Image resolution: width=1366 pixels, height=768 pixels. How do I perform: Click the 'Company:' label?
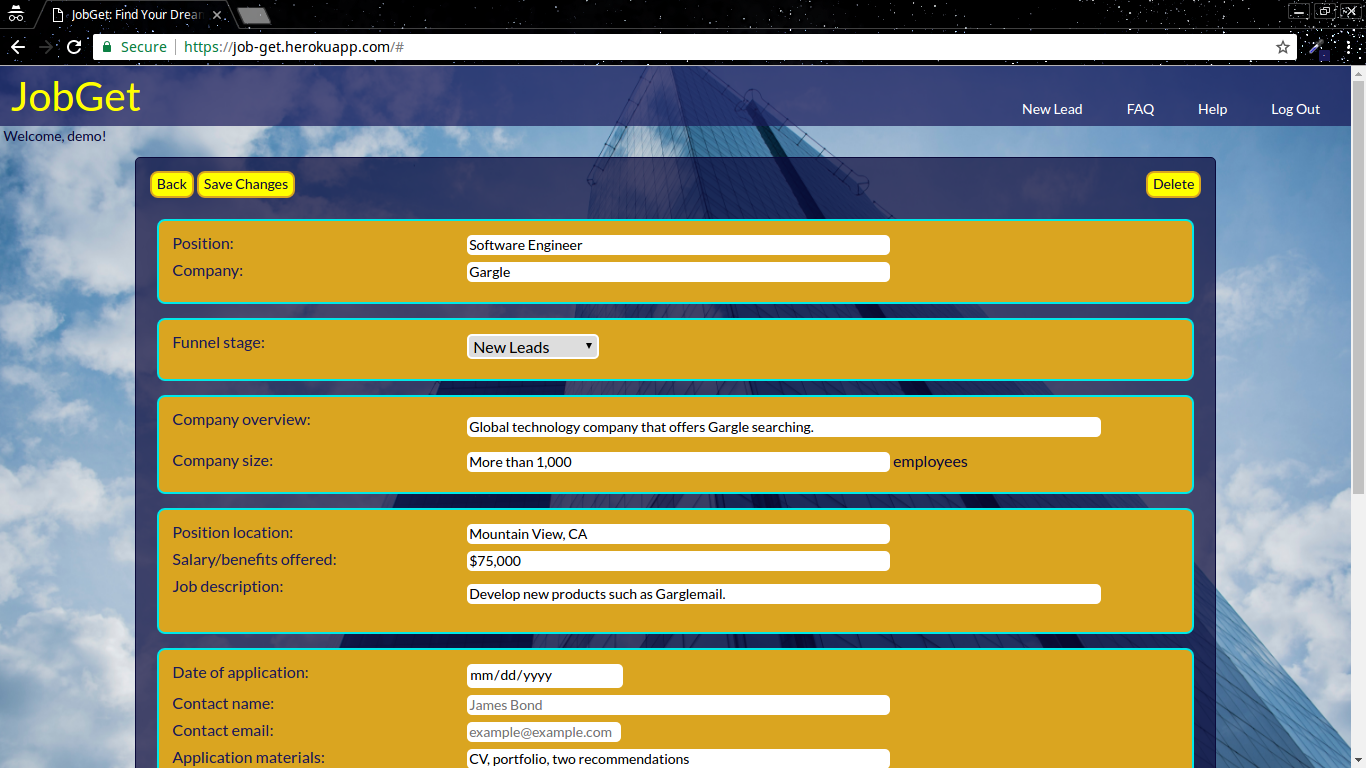click(208, 271)
